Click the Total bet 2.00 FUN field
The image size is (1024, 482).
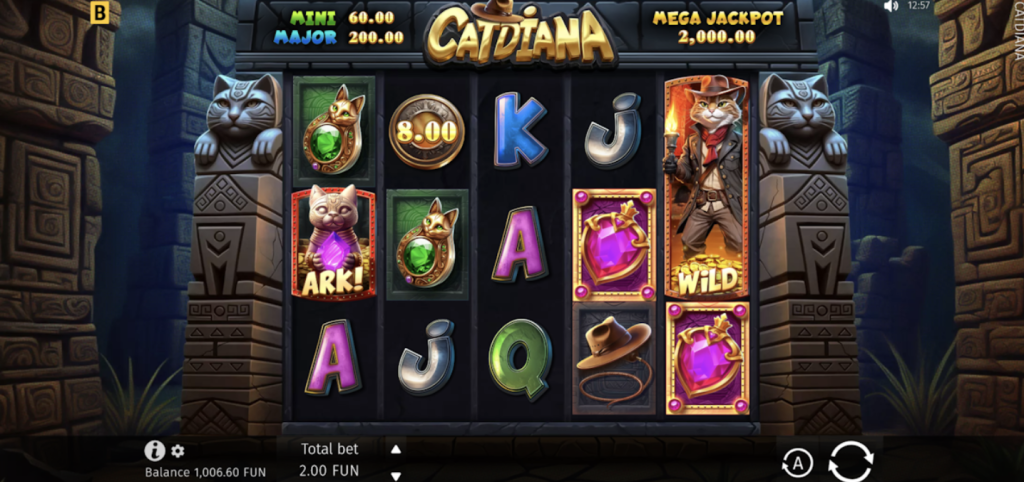330,459
